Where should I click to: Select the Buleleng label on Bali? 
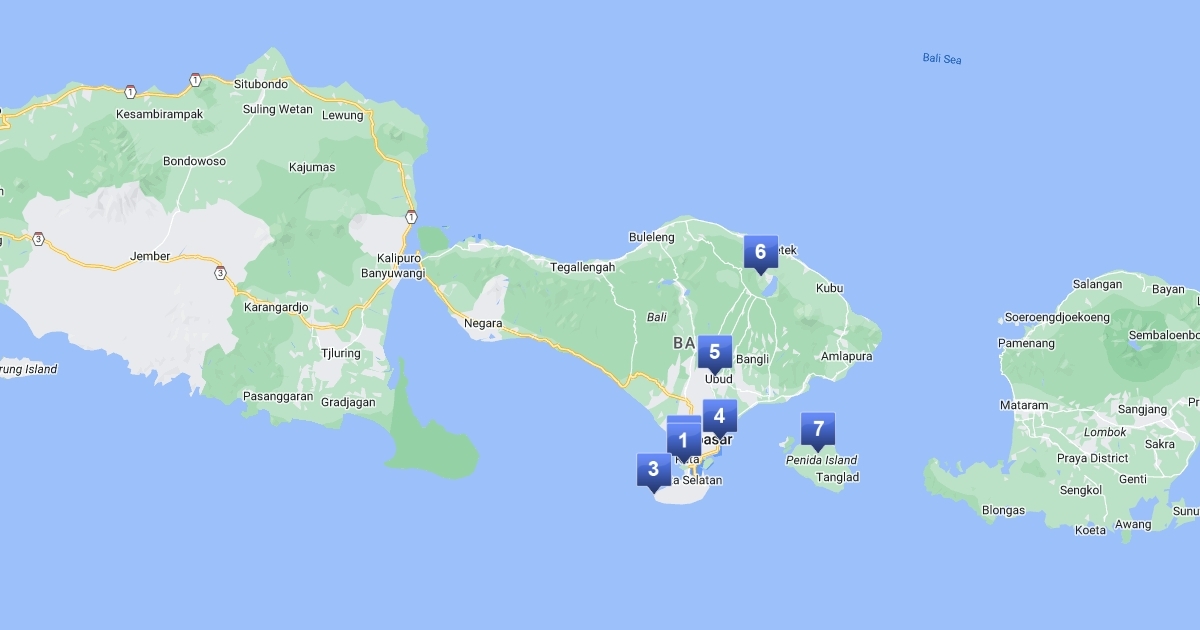coord(651,238)
